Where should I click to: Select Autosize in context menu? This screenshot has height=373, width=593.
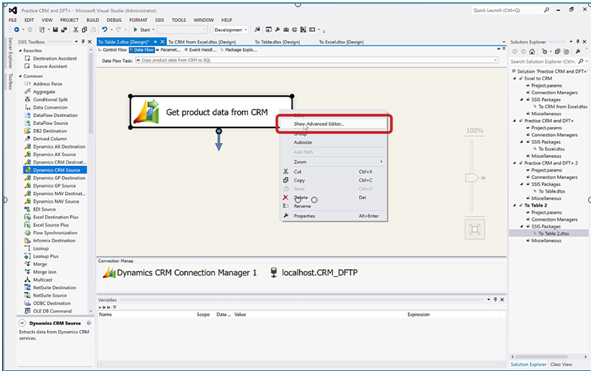pyautogui.click(x=334, y=142)
